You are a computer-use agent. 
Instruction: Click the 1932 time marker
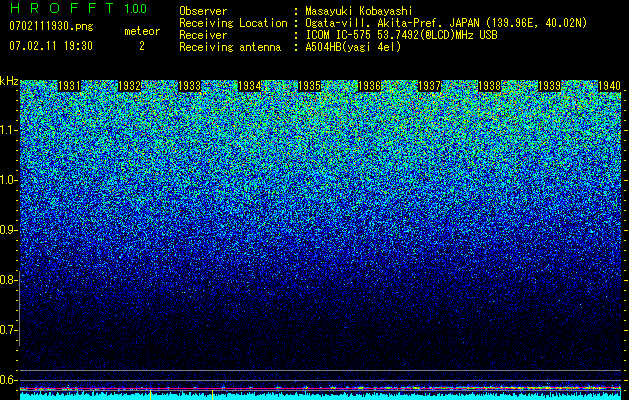pyautogui.click(x=130, y=86)
